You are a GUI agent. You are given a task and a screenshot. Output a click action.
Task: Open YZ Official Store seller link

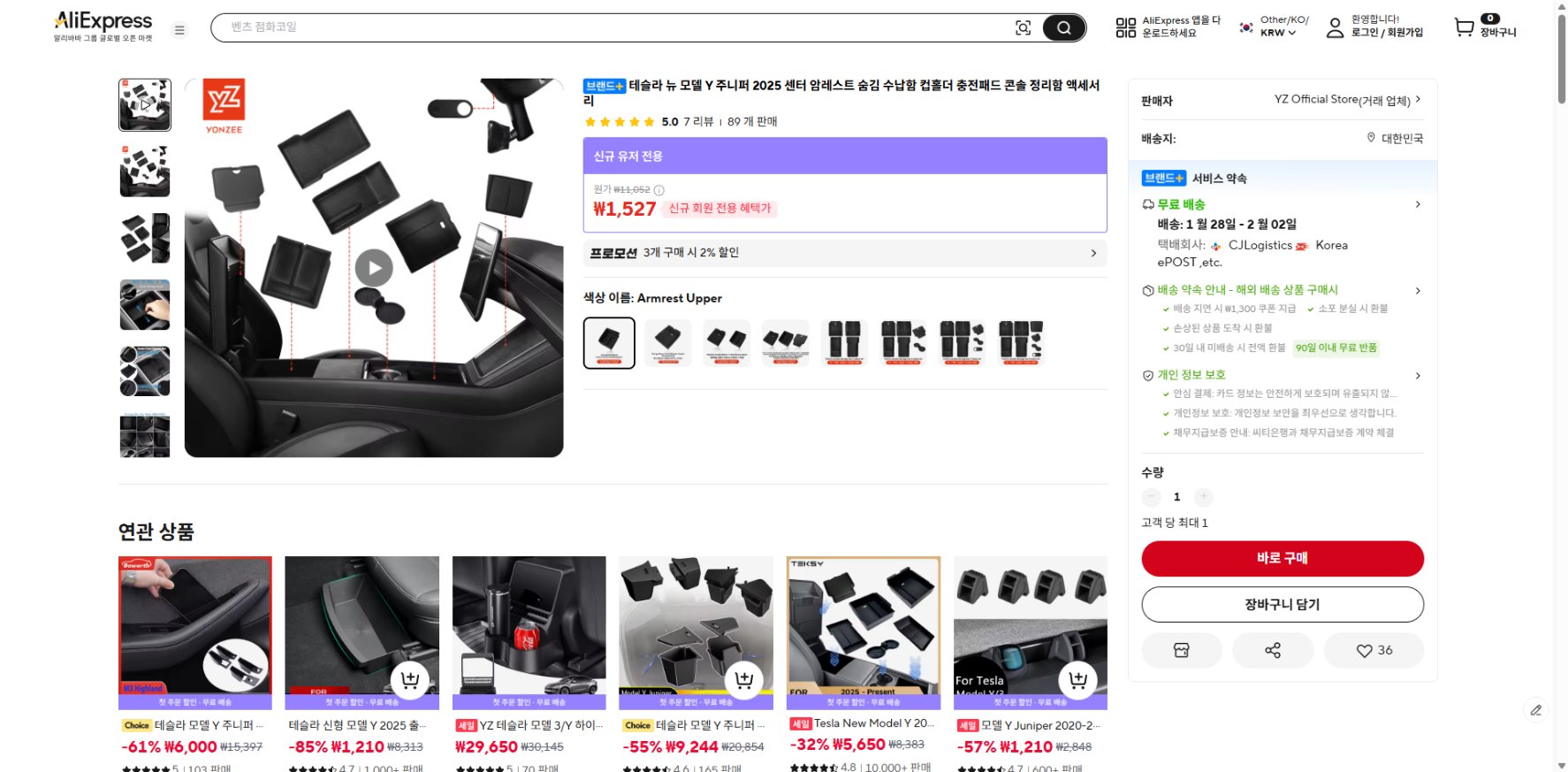[1348, 100]
